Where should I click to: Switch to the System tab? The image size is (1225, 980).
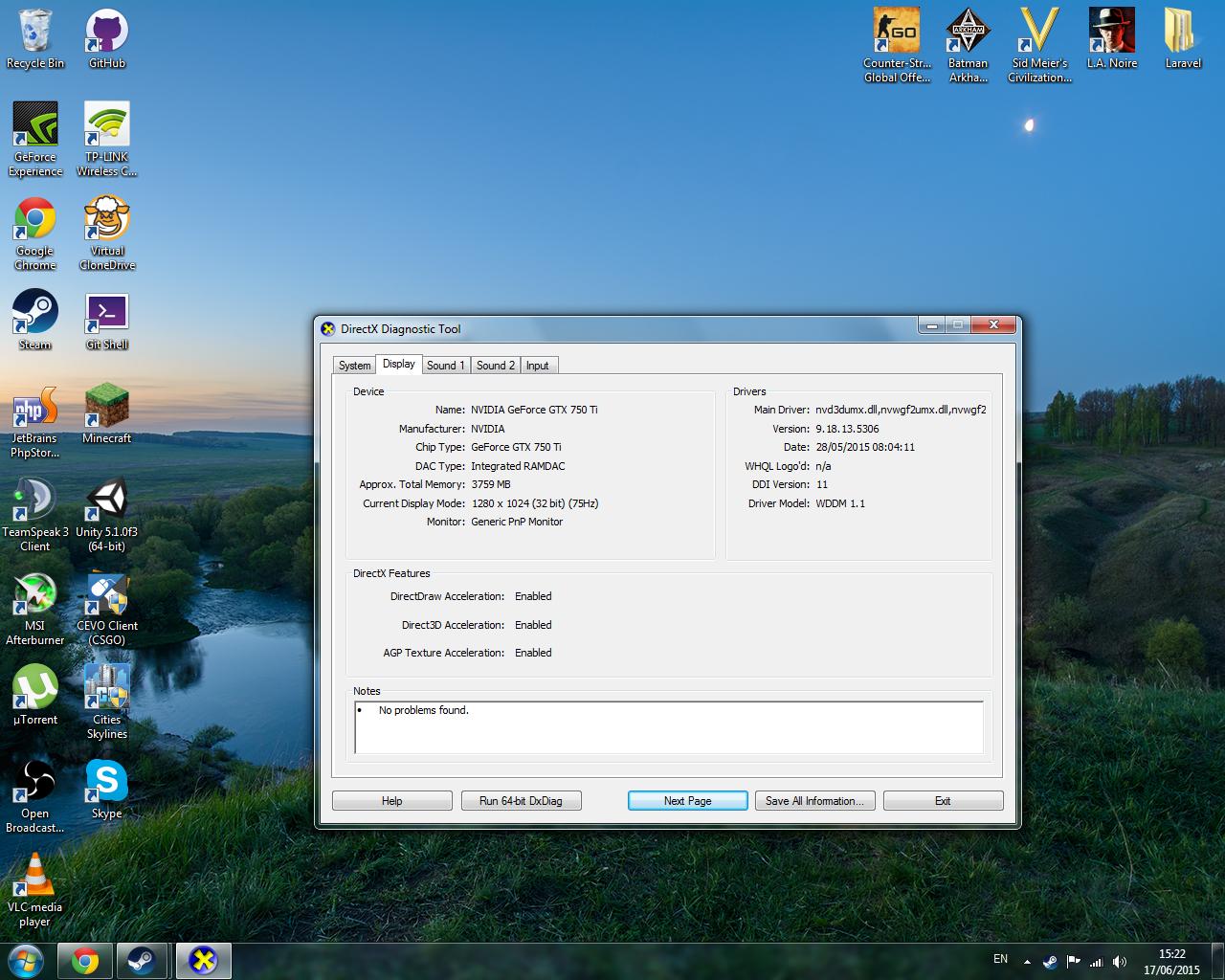click(354, 366)
